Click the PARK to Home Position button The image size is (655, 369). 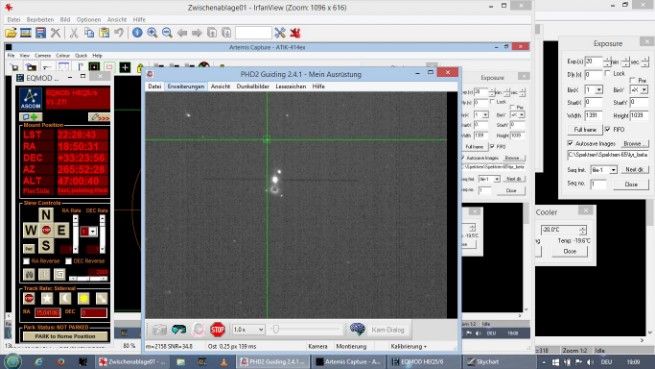tap(65, 336)
